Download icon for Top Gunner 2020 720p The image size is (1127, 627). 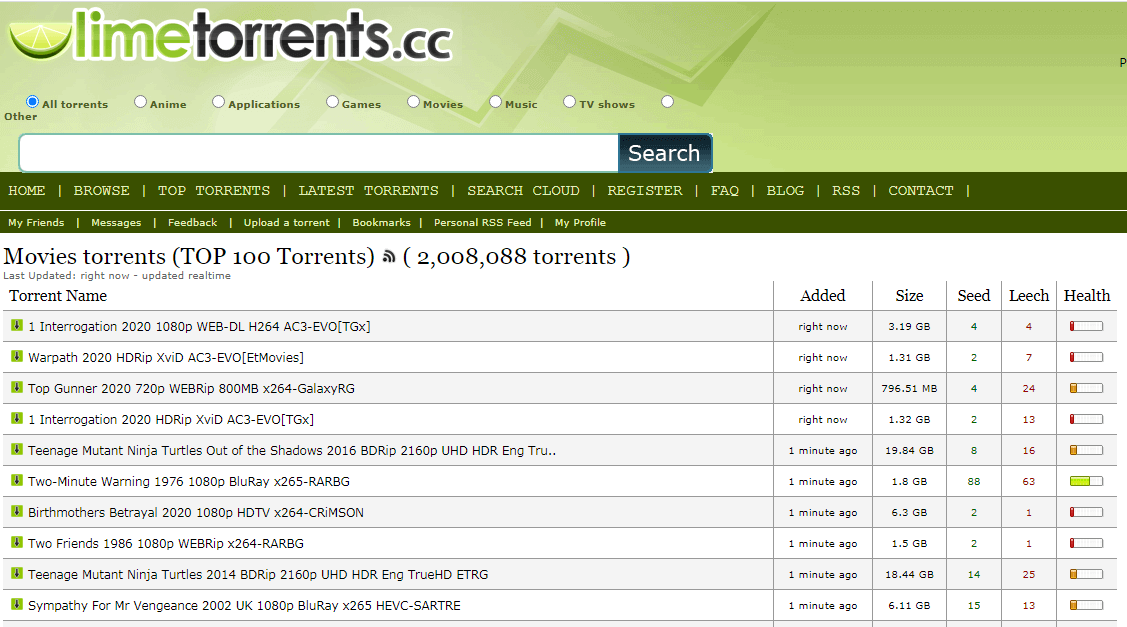[17, 388]
